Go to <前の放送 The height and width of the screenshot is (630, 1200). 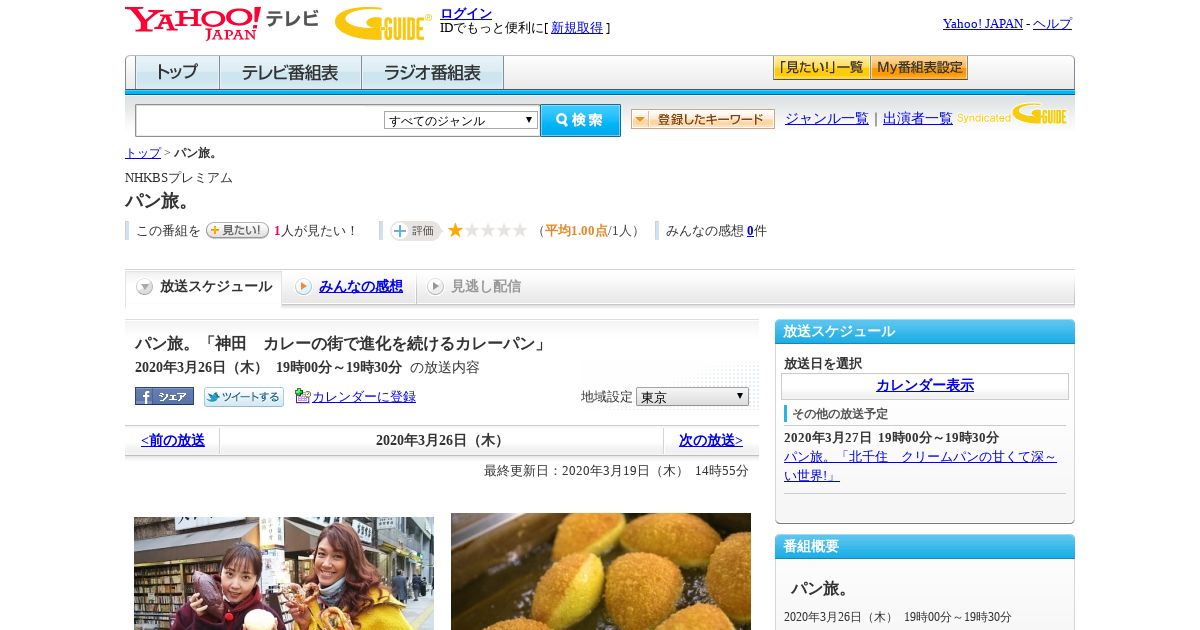point(173,440)
